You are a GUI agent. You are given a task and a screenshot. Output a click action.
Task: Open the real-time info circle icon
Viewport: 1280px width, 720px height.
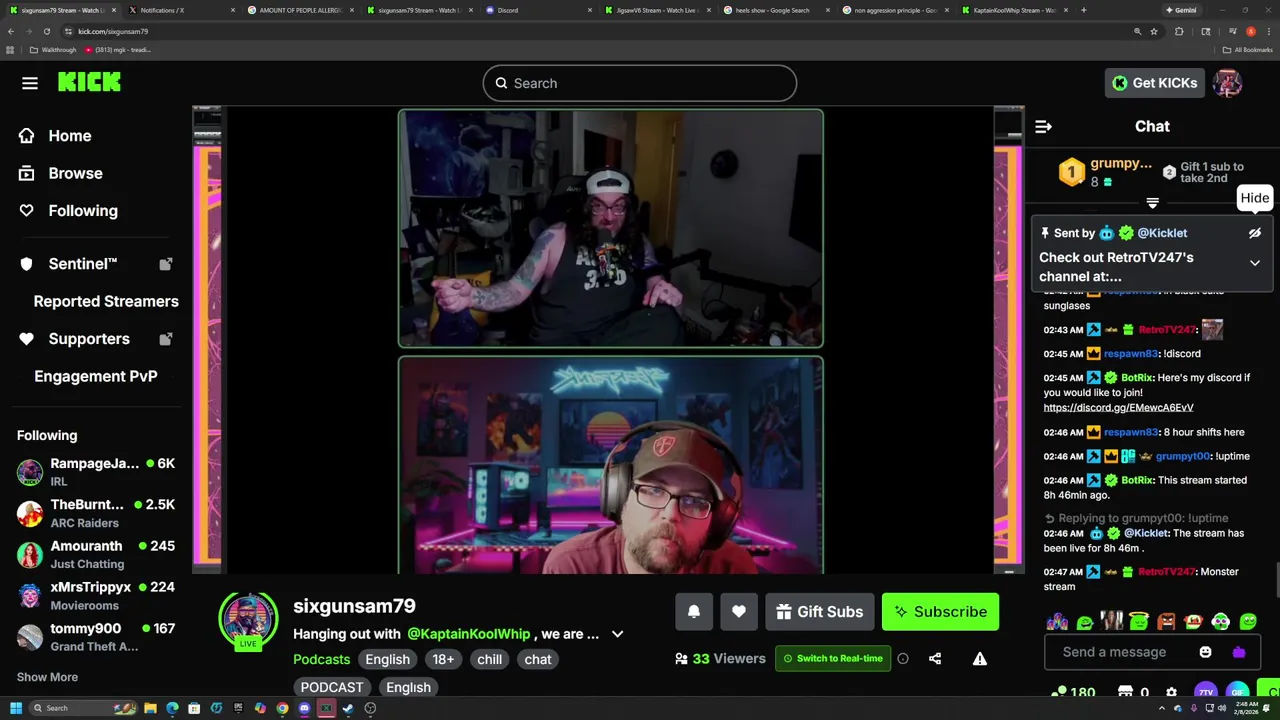[903, 659]
